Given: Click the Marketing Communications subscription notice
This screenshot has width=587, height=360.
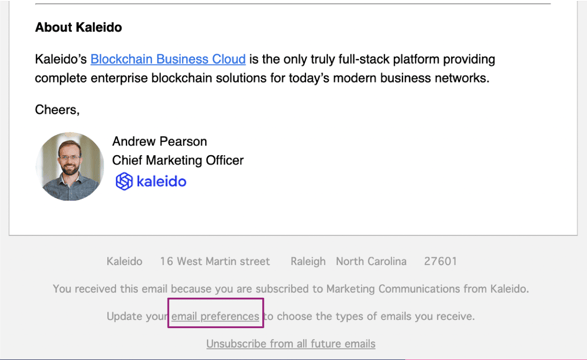Looking at the screenshot, I should [291, 289].
